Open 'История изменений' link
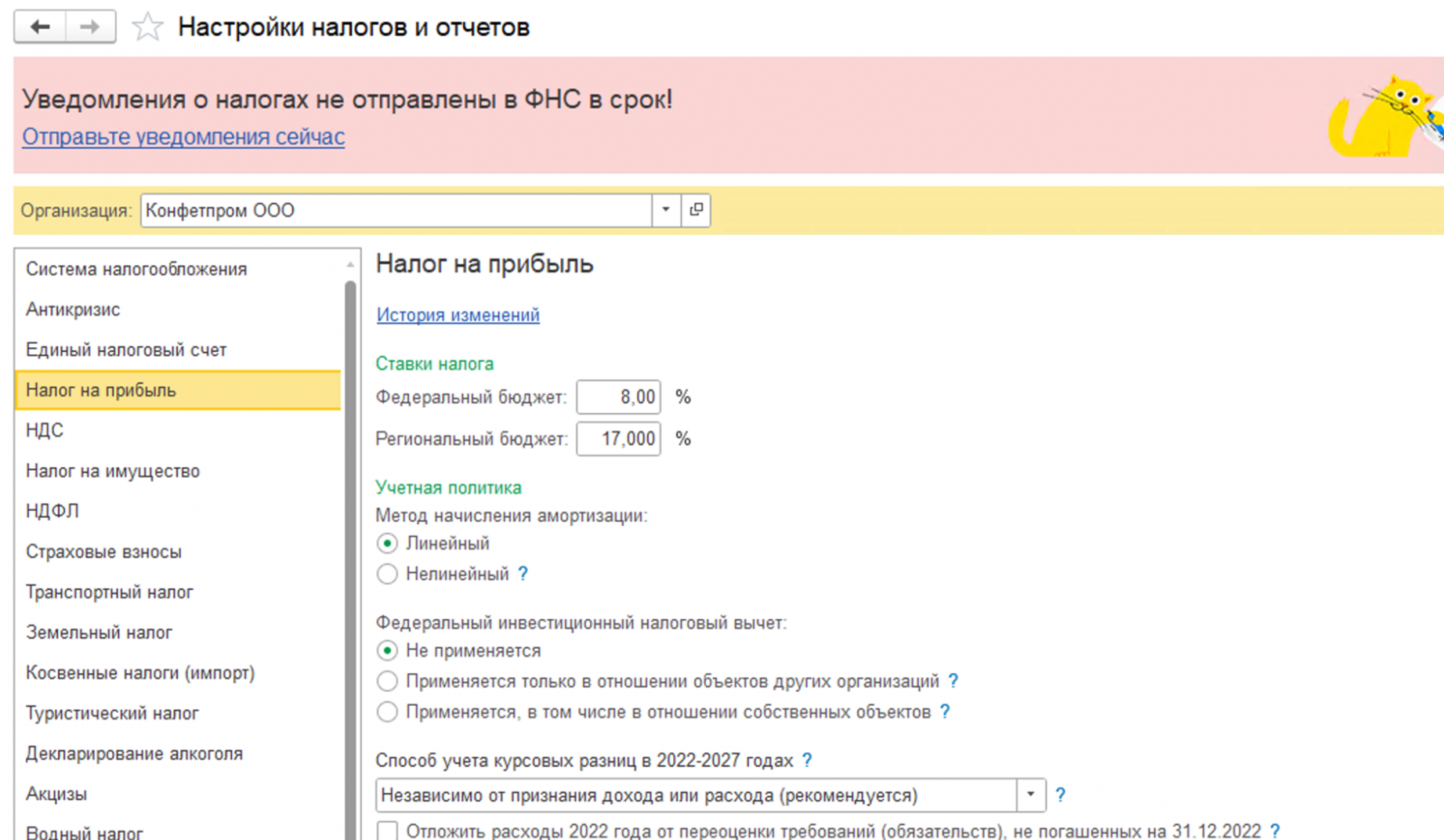Viewport: 1444px width, 840px height. 458,315
